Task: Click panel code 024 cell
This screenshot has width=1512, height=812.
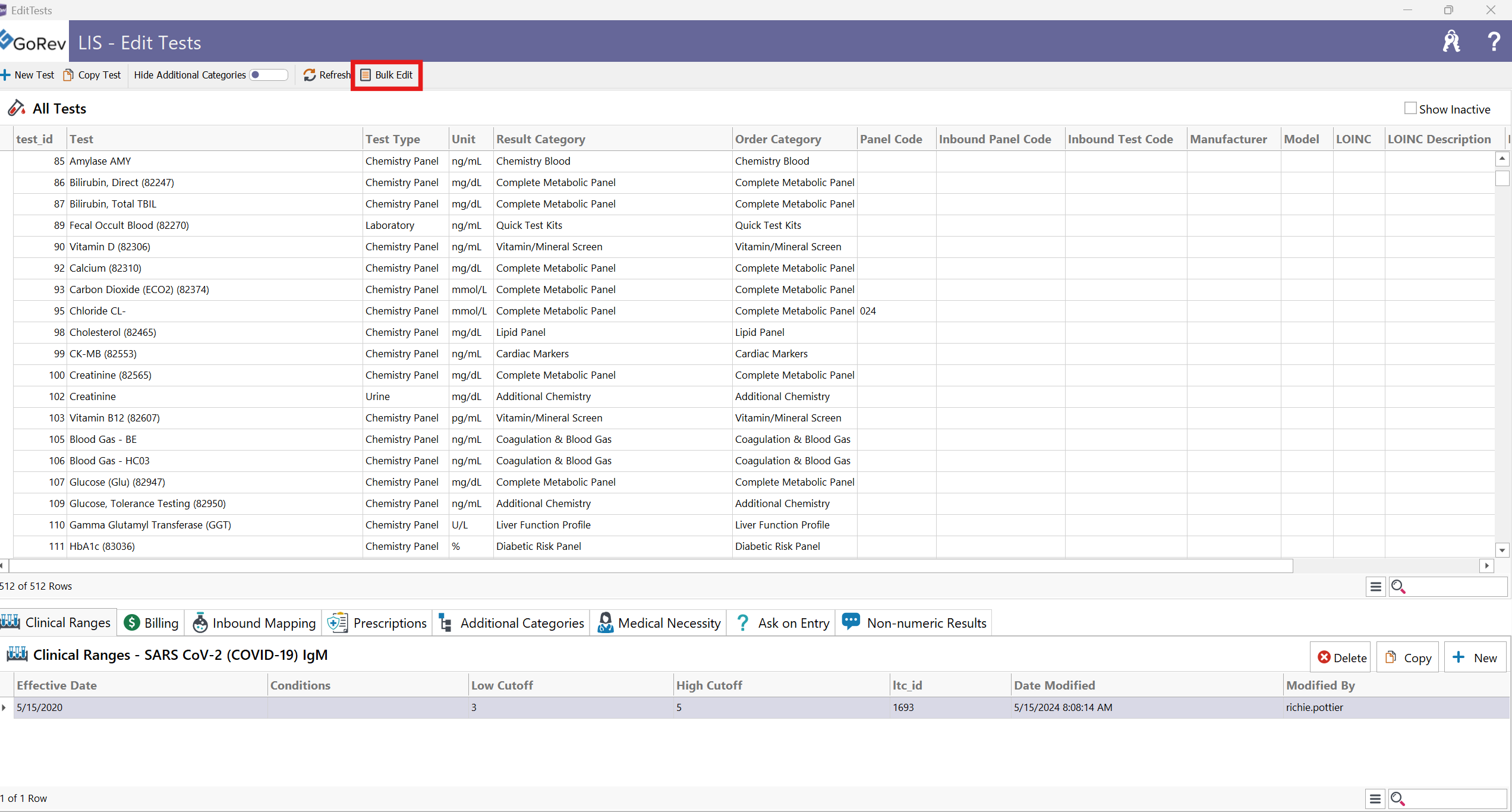Action: pyautogui.click(x=896, y=311)
